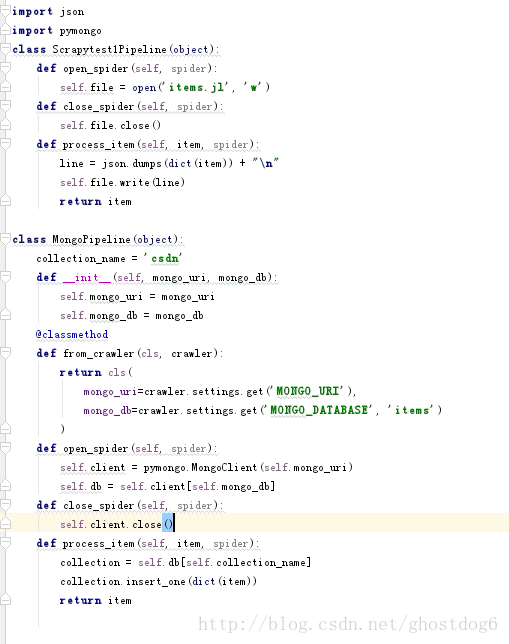Image resolution: width=509 pixels, height=644 pixels.
Task: Click the 'self.file.write(line)' statement
Action: click(122, 182)
